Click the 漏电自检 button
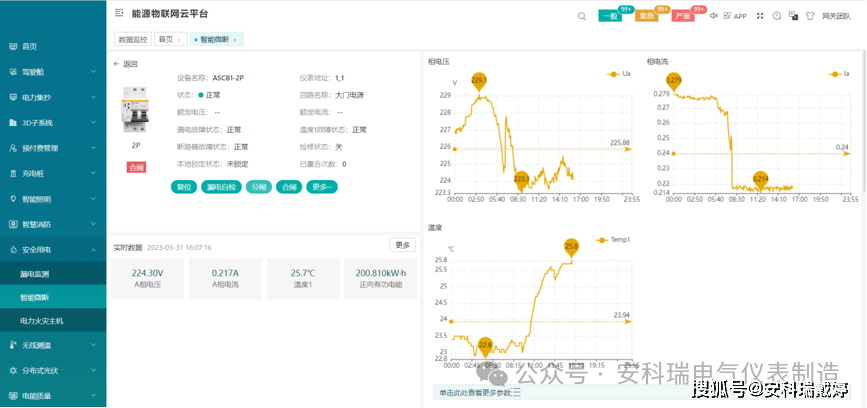Viewport: 867px width, 408px height. tap(221, 187)
